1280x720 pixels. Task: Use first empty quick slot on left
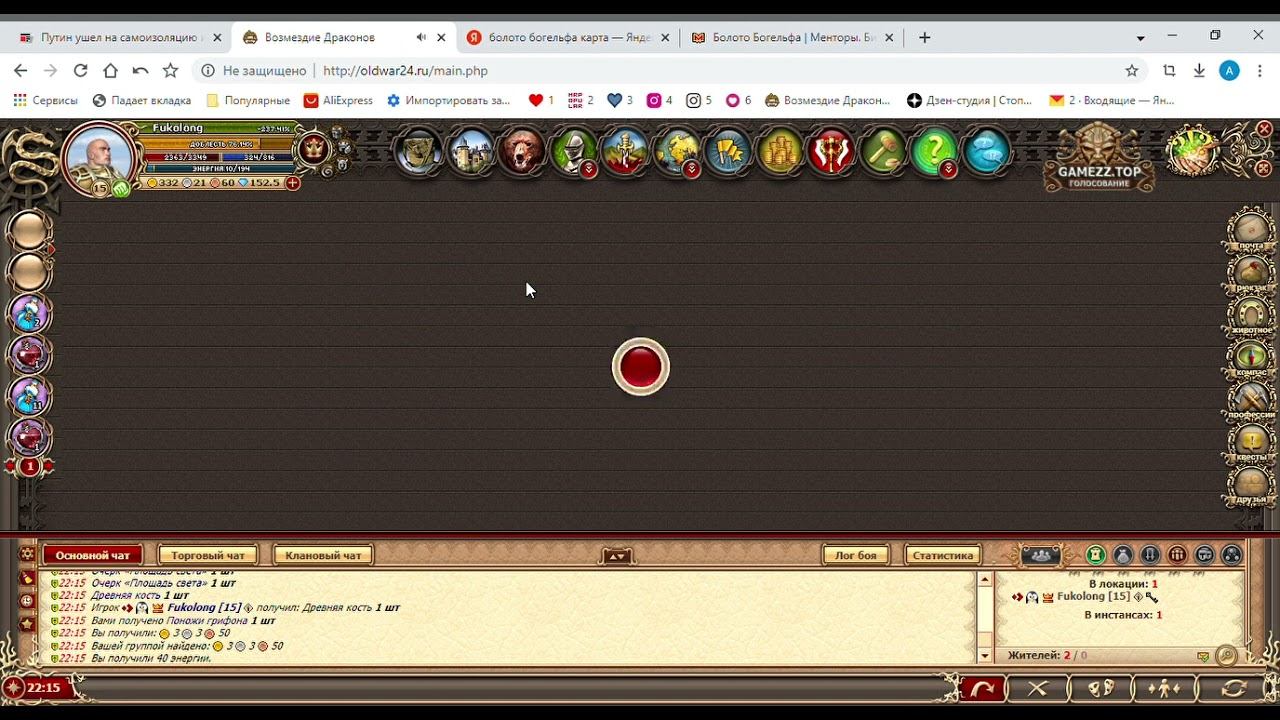29,230
